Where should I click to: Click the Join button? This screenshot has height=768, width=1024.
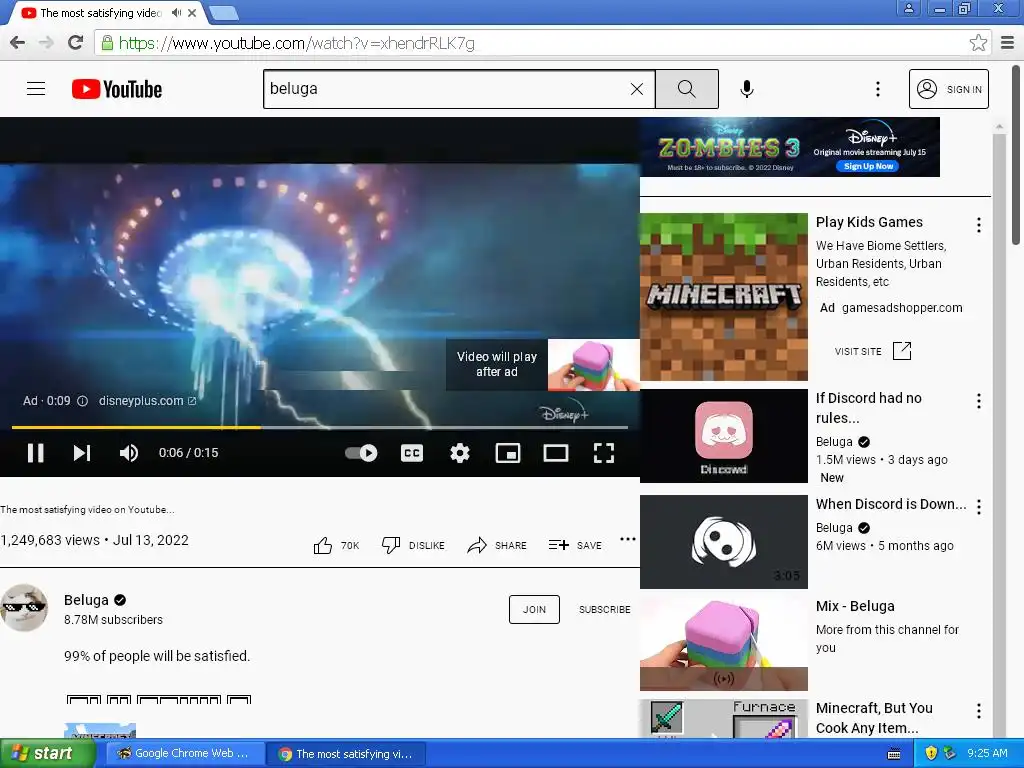coord(534,609)
